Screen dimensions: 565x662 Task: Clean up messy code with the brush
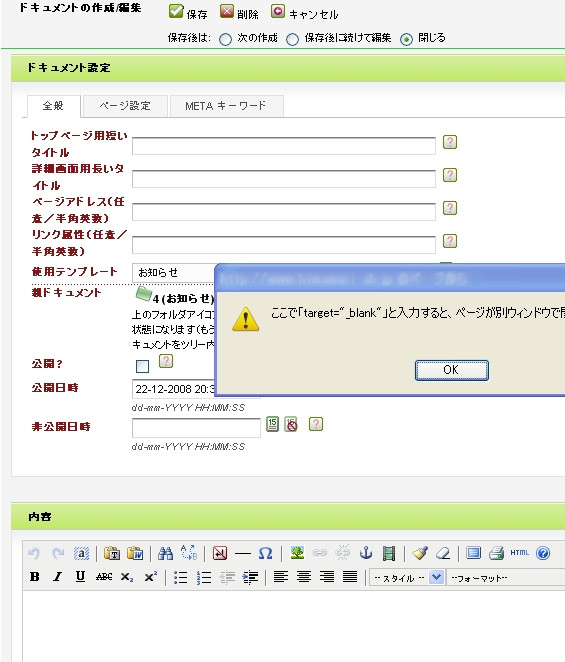click(420, 553)
